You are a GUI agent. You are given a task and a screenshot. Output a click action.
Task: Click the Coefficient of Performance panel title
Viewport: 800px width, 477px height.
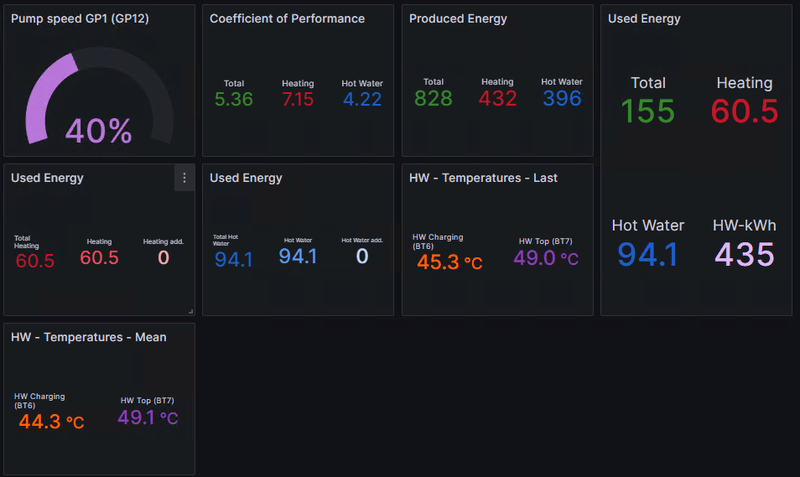click(287, 19)
